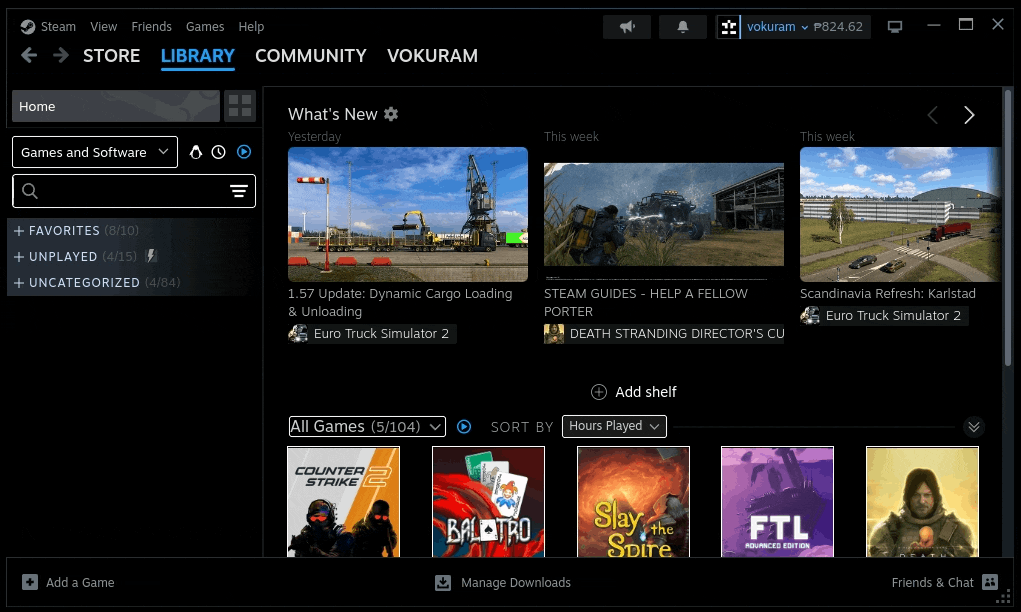Click lightning icon beside UNPLAYED
1021x612 pixels.
tap(151, 256)
